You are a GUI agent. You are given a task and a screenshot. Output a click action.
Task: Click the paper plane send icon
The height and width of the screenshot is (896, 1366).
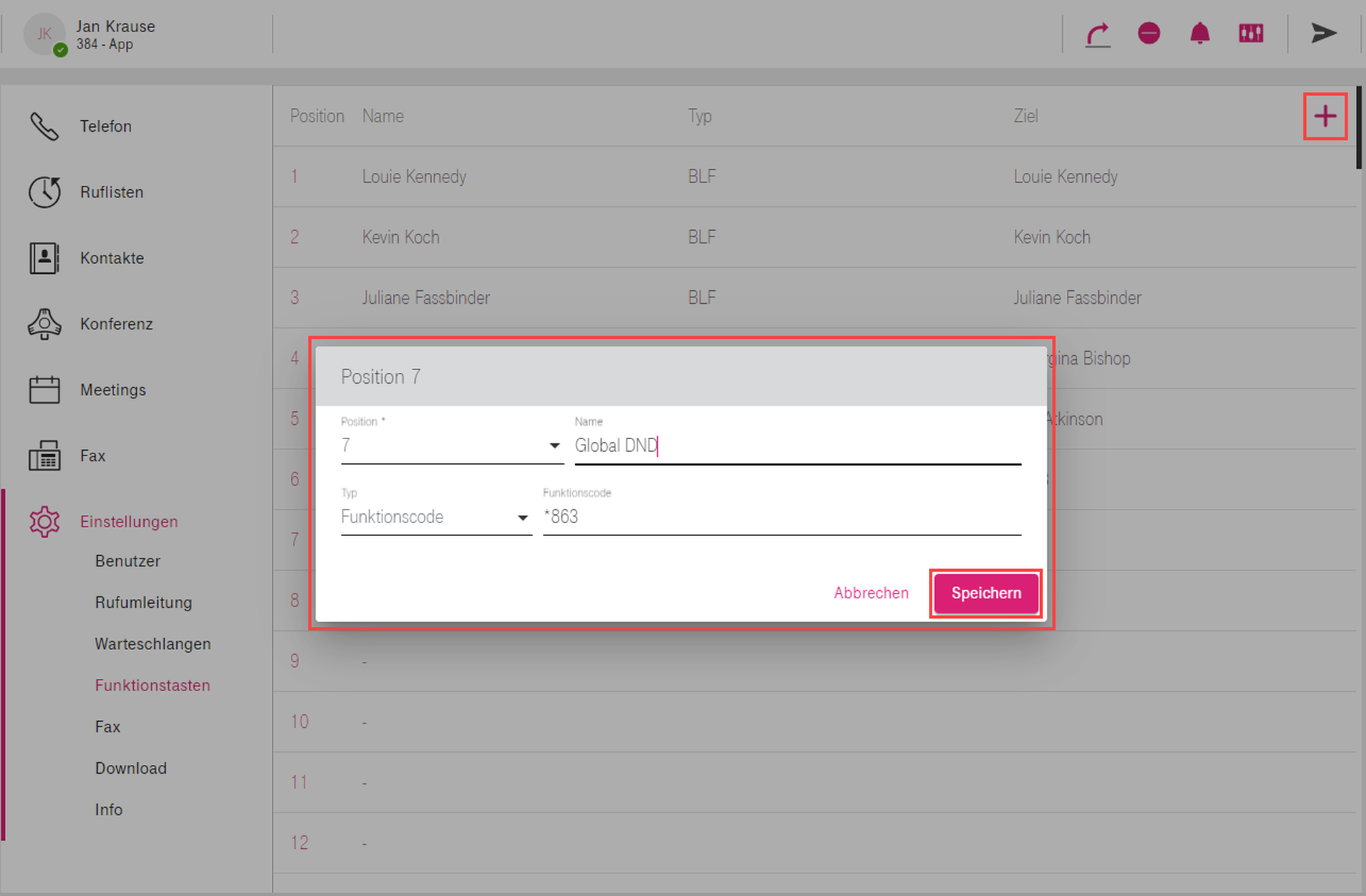click(x=1323, y=33)
